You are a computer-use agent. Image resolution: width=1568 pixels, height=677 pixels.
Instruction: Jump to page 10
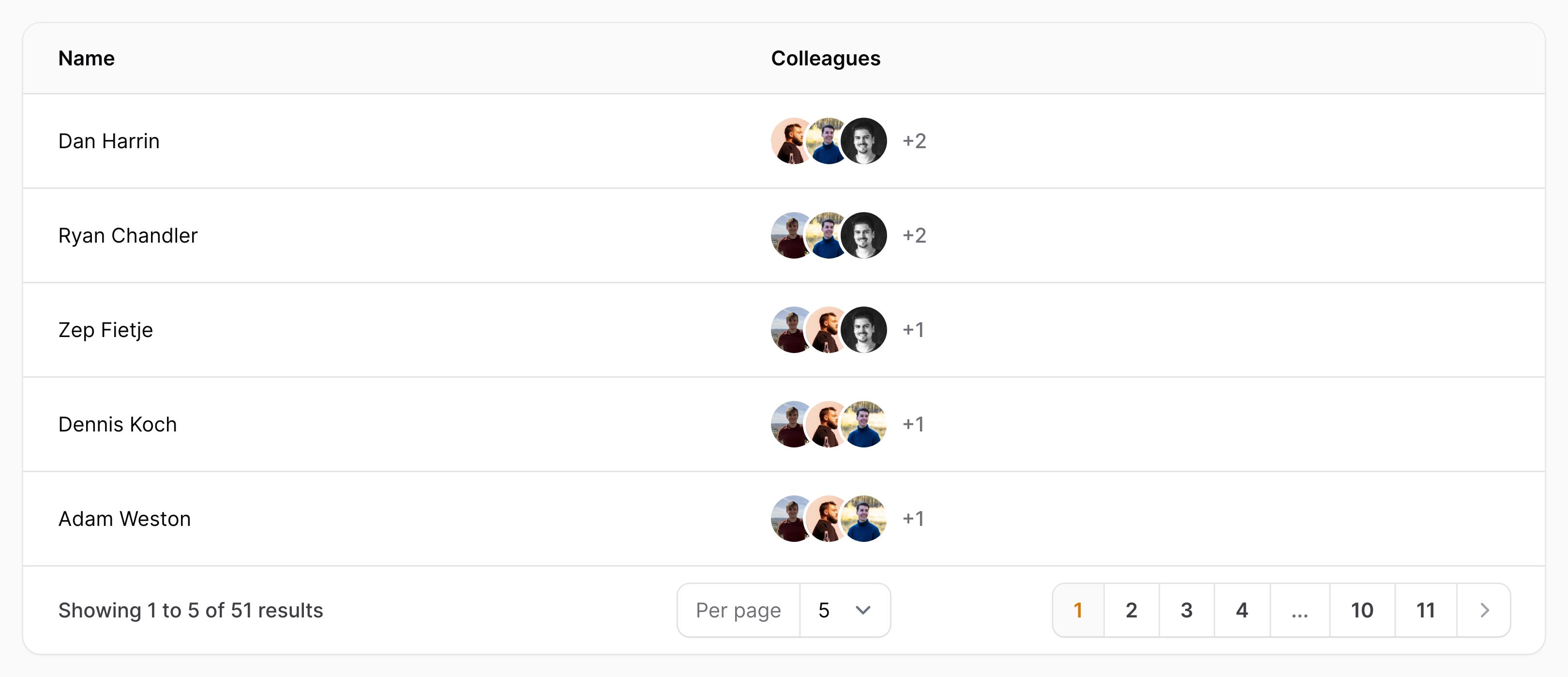pos(1362,610)
